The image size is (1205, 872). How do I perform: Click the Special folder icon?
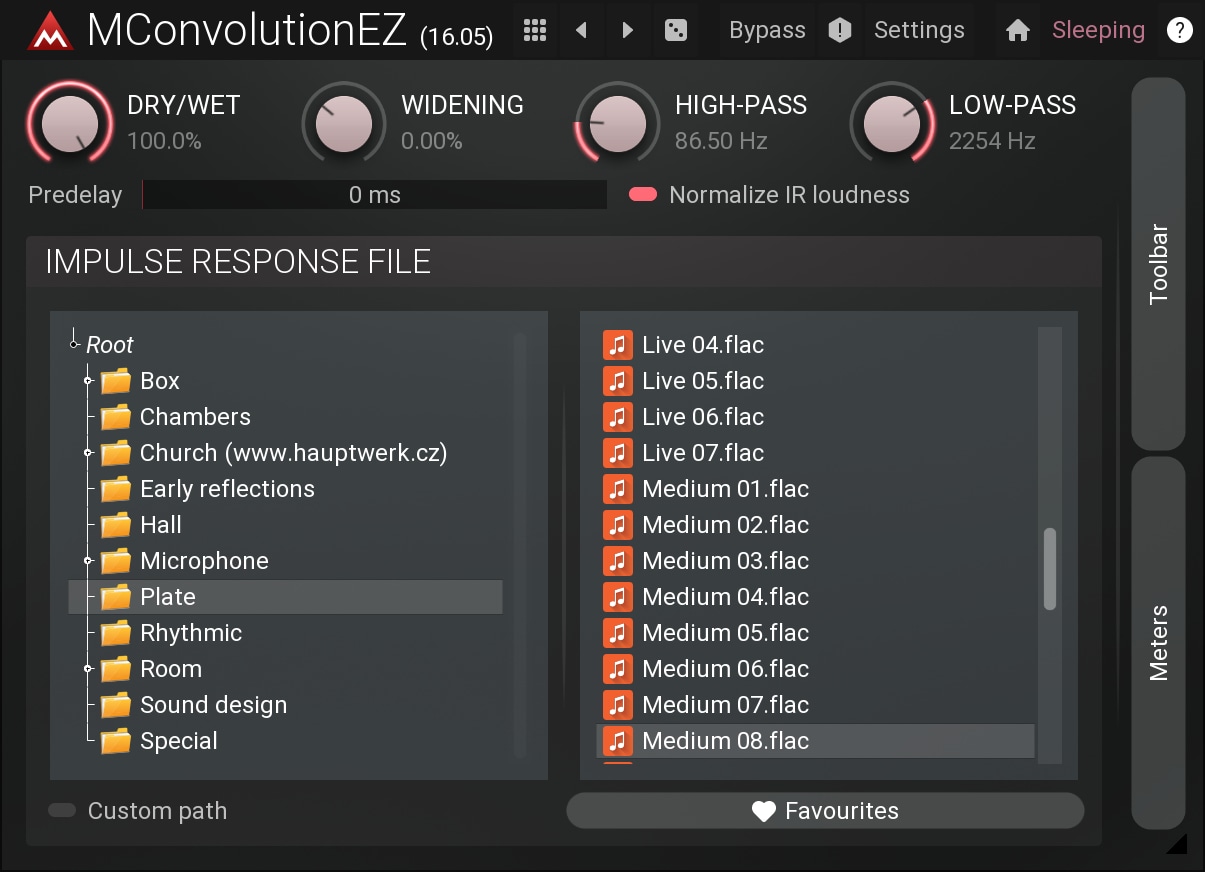[x=116, y=741]
